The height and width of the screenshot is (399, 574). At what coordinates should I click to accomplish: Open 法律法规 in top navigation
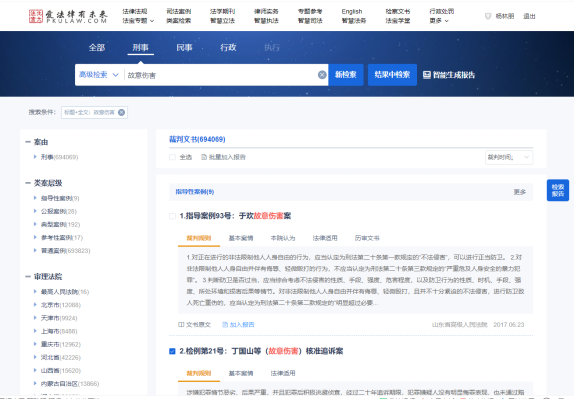coord(135,11)
